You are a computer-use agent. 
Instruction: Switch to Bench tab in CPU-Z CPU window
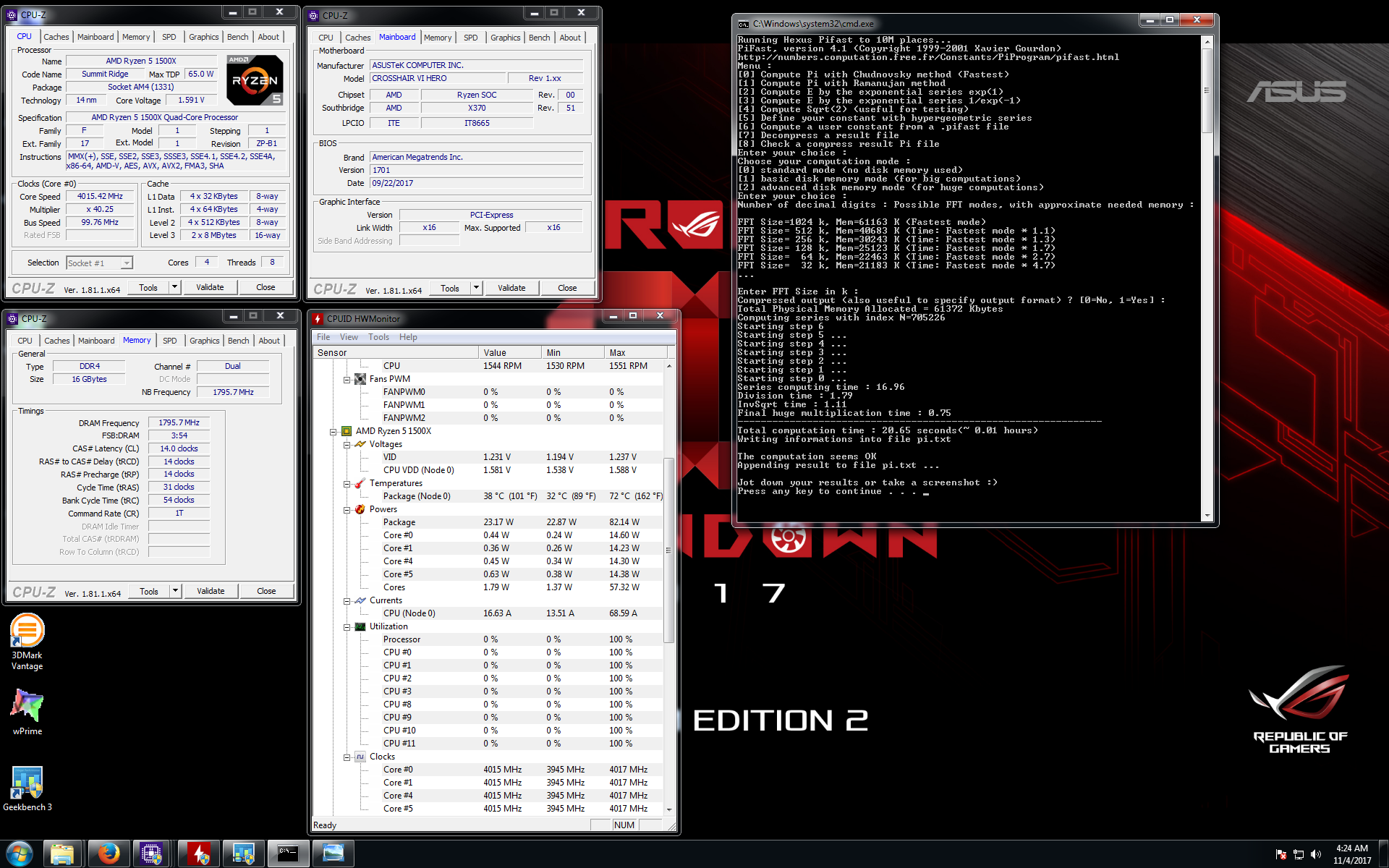(237, 37)
